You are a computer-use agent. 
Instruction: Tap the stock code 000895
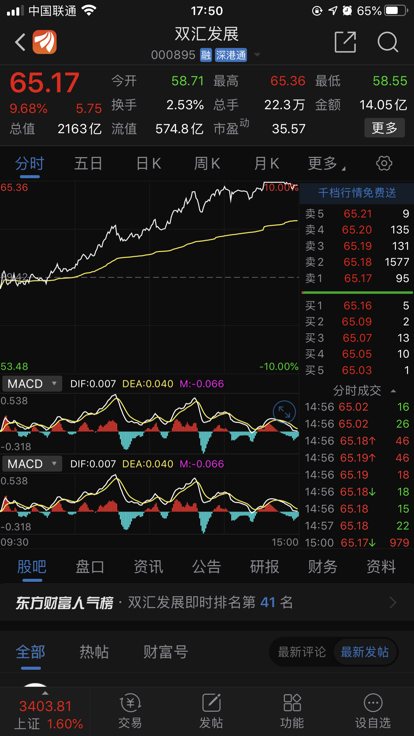(x=173, y=55)
